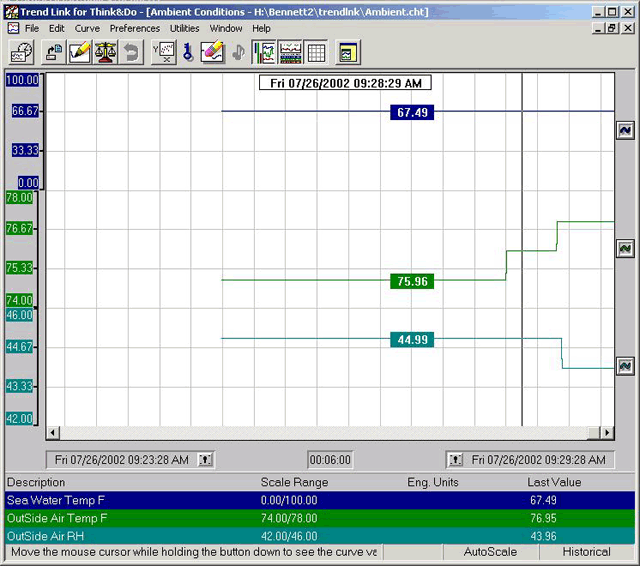Click the 42.00 teal scale bottom value
The image size is (640, 566).
pyautogui.click(x=19, y=419)
